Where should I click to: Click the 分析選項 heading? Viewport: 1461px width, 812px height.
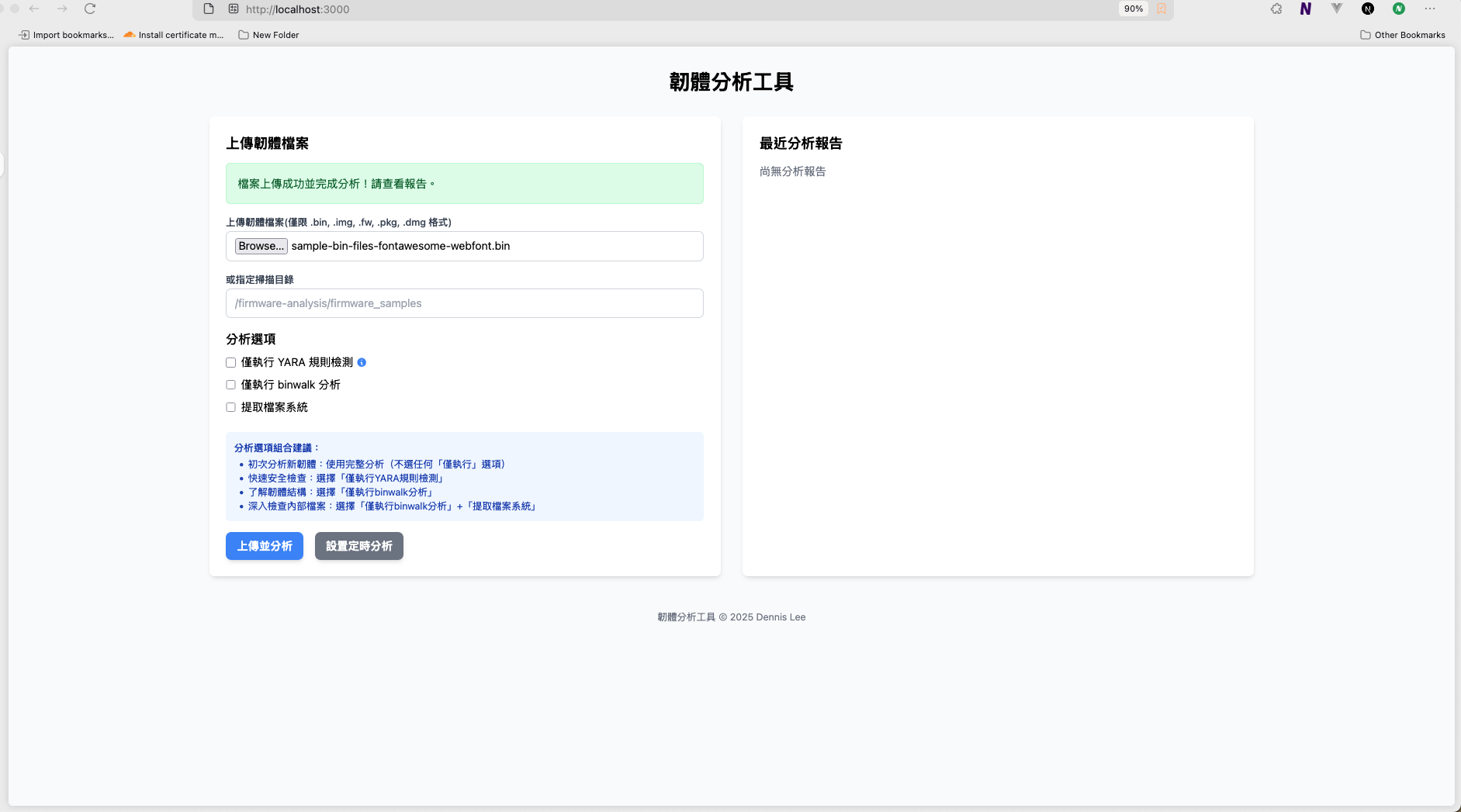pyautogui.click(x=251, y=339)
